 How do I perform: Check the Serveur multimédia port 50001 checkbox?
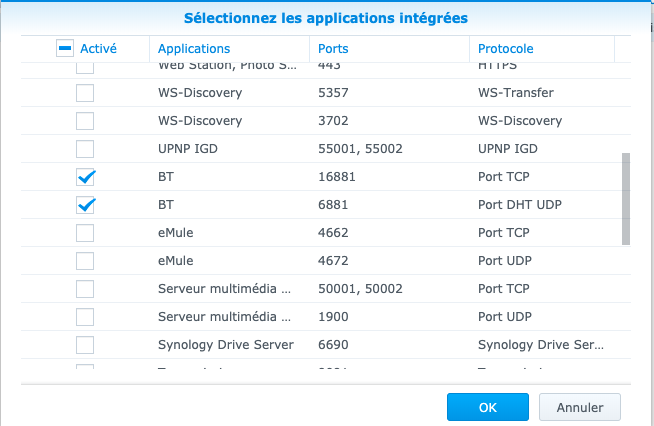86,289
